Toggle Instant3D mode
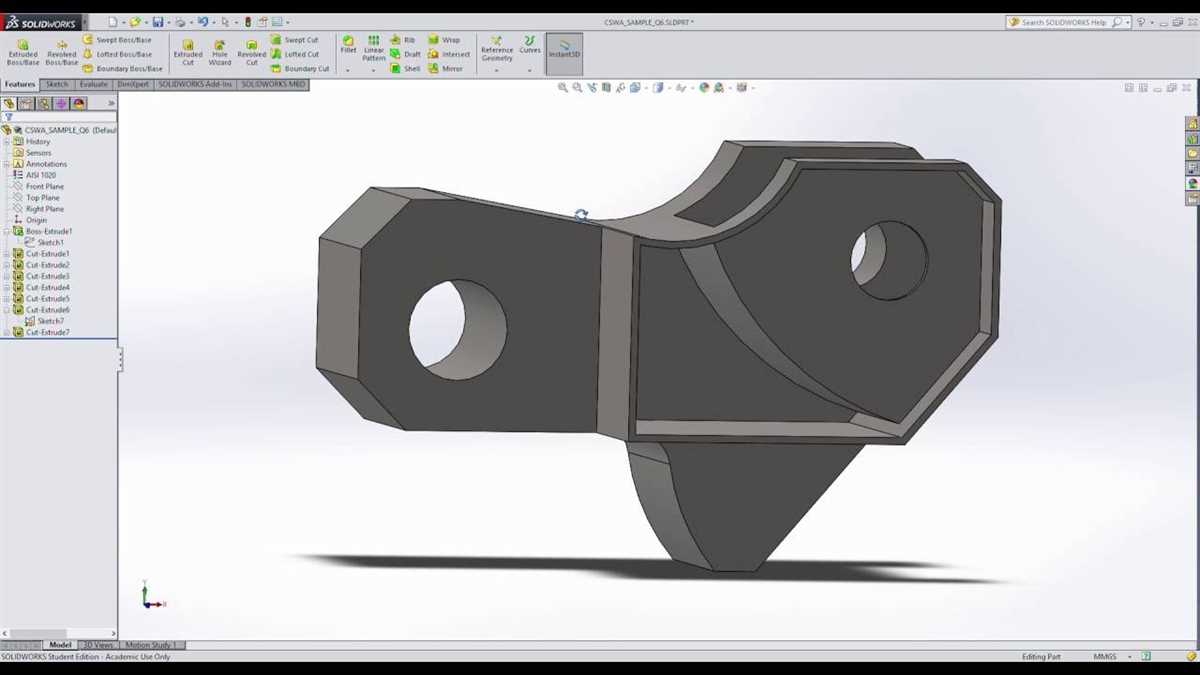 point(564,54)
